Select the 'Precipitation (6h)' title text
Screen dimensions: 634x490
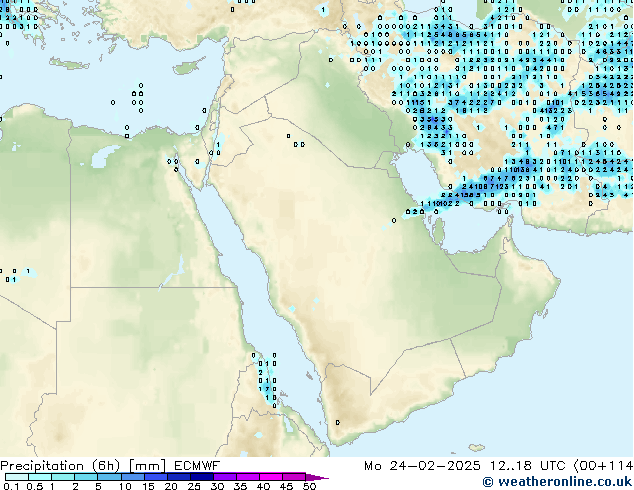point(60,466)
